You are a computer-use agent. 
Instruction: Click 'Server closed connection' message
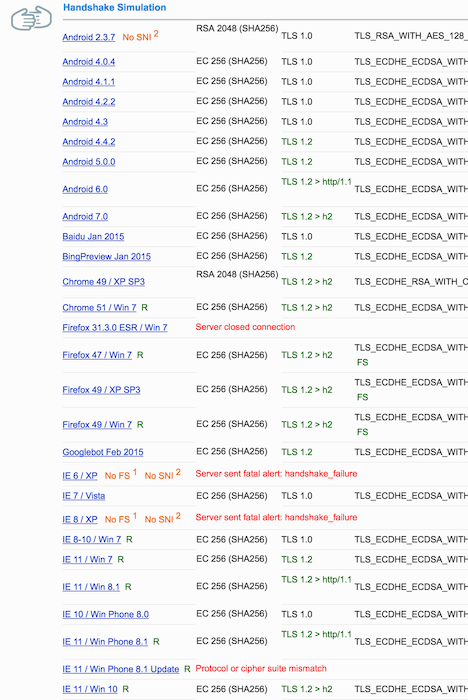coord(246,327)
